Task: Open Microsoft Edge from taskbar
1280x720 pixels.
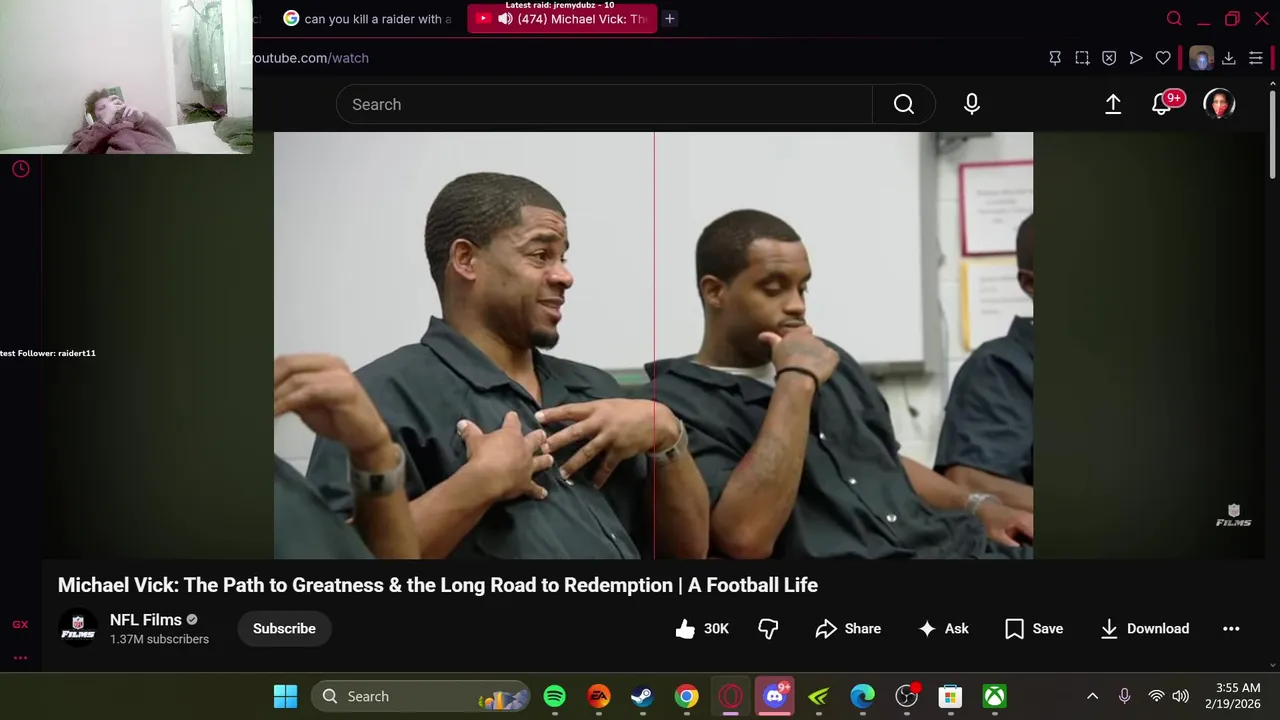Action: [x=862, y=696]
